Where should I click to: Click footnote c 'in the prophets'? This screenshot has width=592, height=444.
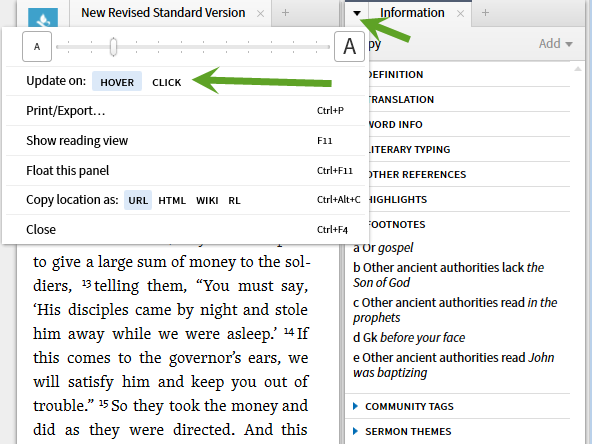(x=455, y=310)
